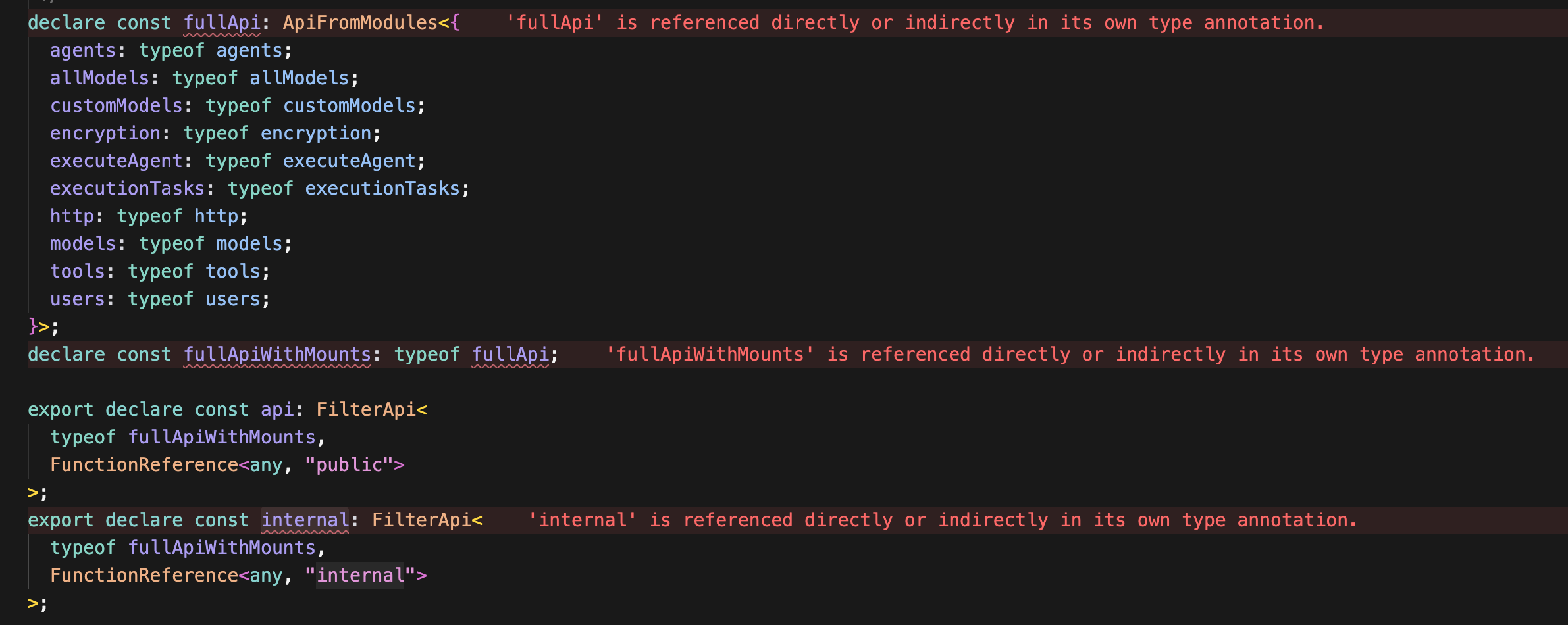The height and width of the screenshot is (625, 1568).
Task: Click the customModels typeof reference value
Action: pyautogui.click(x=349, y=106)
